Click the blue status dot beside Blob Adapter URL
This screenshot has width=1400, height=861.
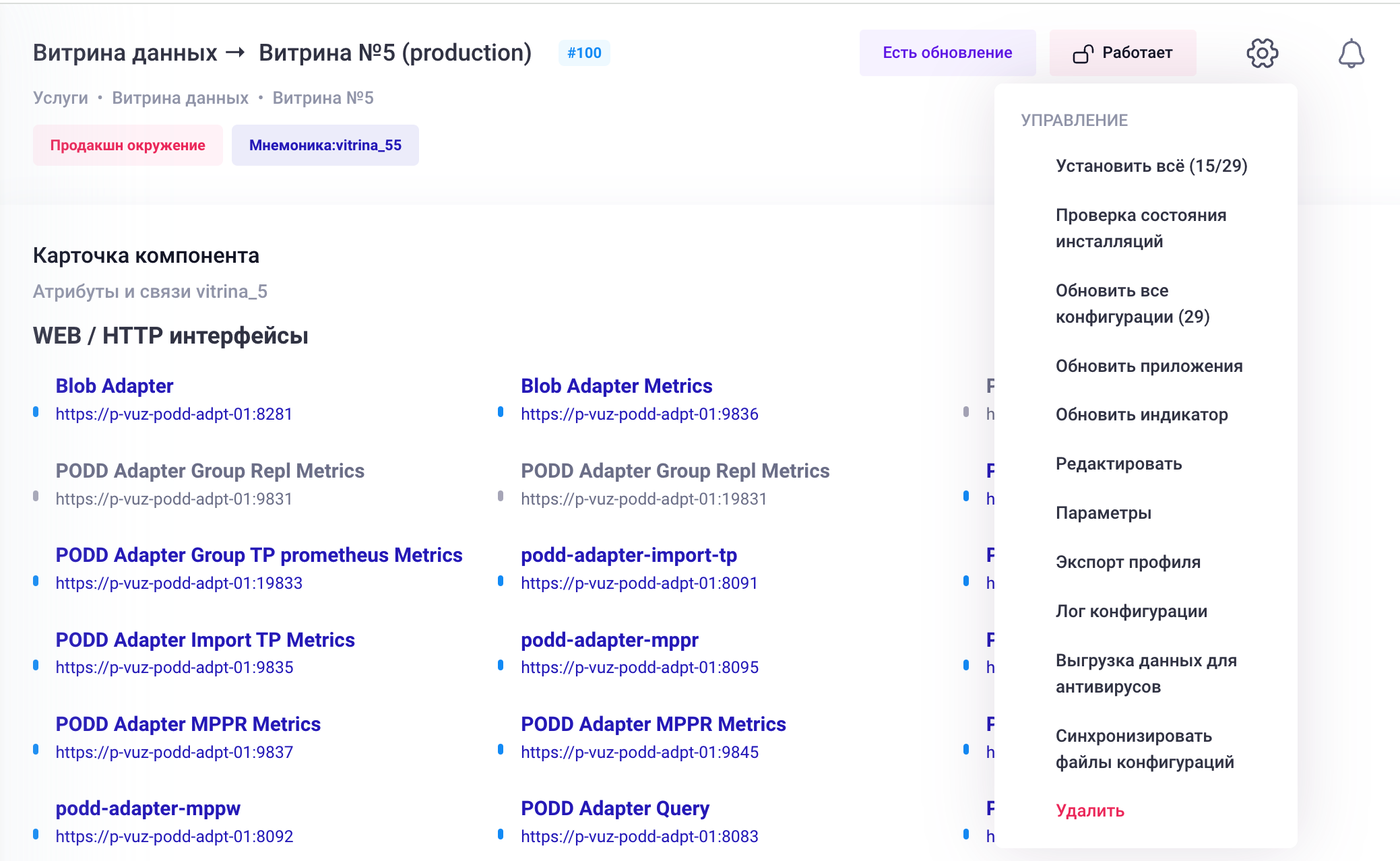37,413
